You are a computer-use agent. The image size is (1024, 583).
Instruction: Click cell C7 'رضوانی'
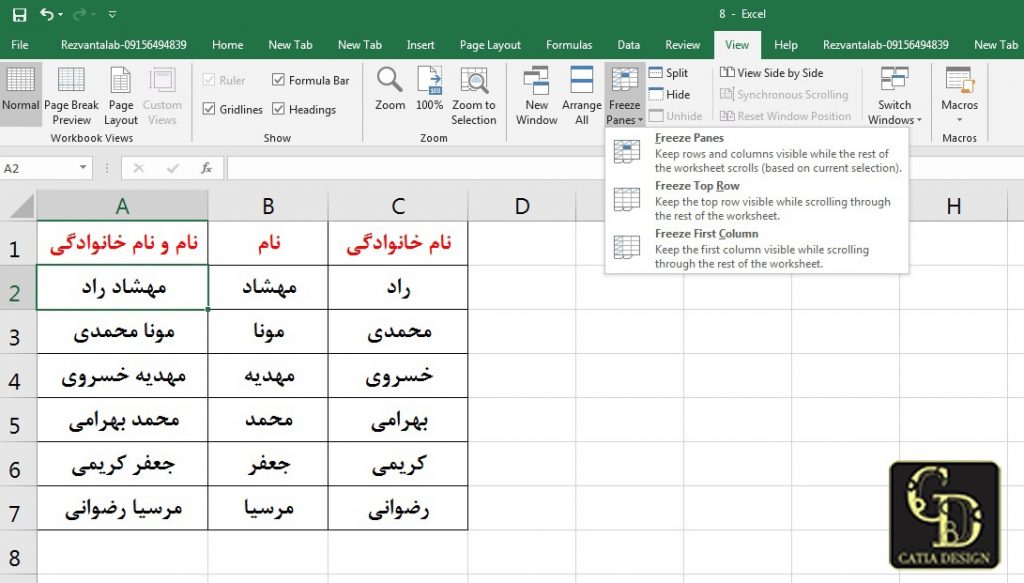click(398, 508)
